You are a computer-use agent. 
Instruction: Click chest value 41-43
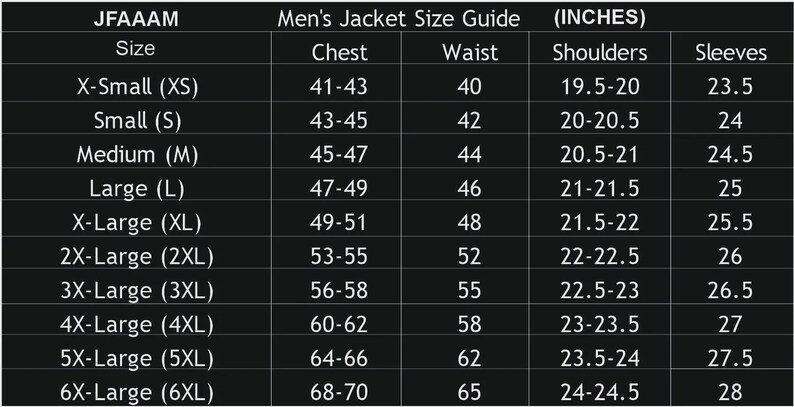pyautogui.click(x=339, y=87)
